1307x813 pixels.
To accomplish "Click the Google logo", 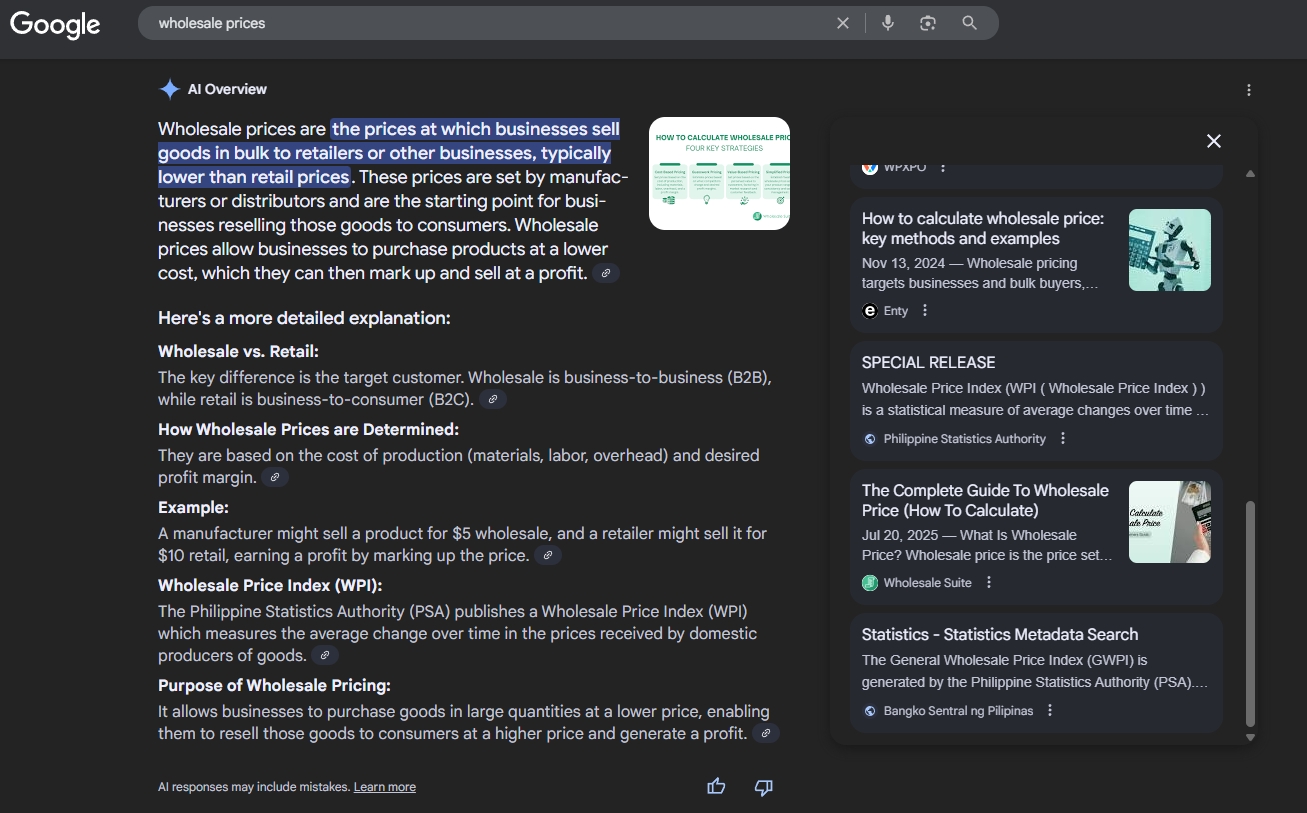I will [x=55, y=24].
